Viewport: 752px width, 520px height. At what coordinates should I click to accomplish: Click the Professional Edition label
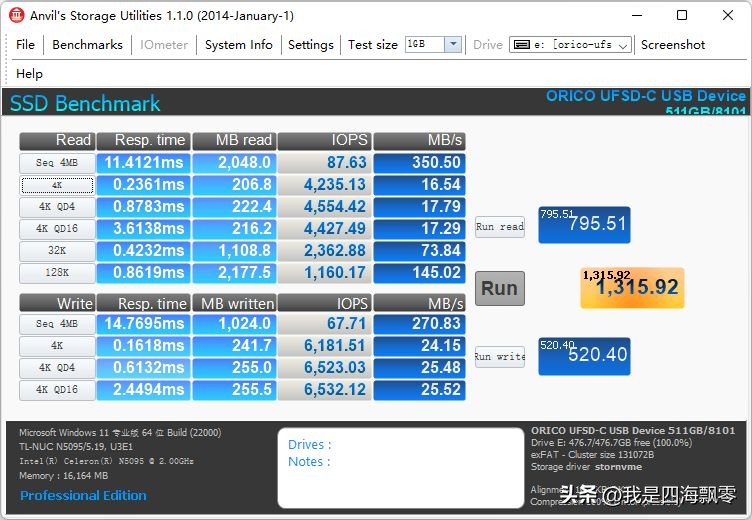point(83,496)
